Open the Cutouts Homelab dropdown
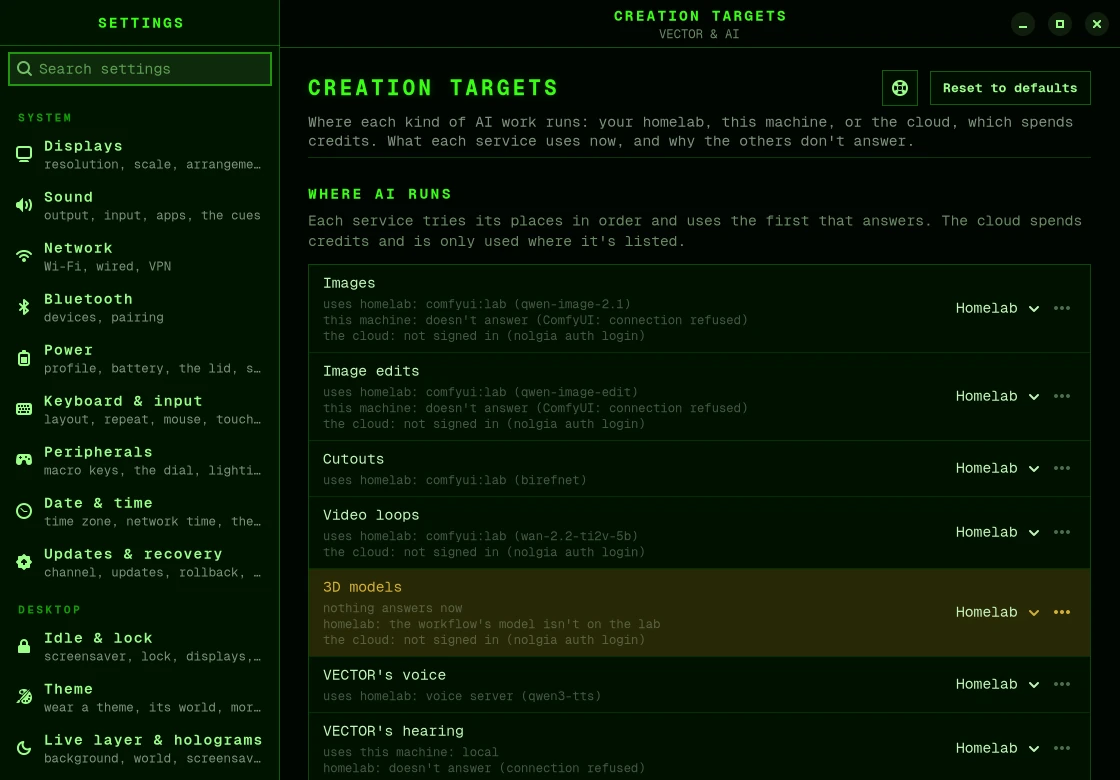This screenshot has width=1120, height=780. [997, 469]
